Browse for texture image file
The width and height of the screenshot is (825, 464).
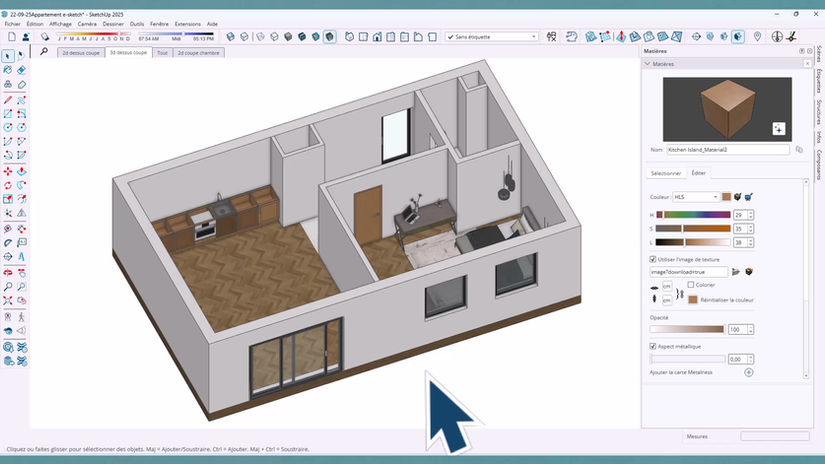point(736,272)
